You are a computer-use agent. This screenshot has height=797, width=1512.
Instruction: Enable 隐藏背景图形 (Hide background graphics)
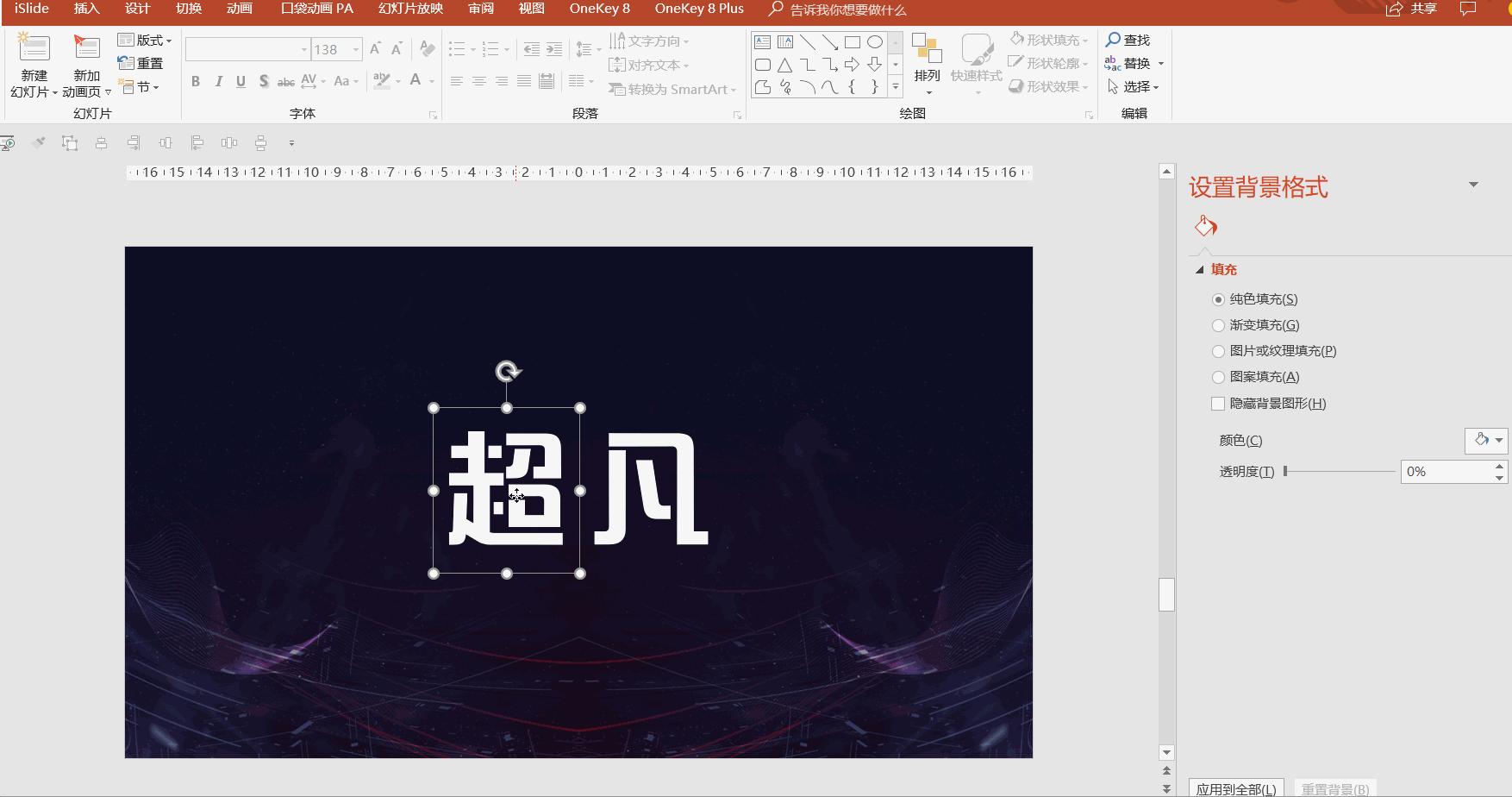click(x=1217, y=403)
